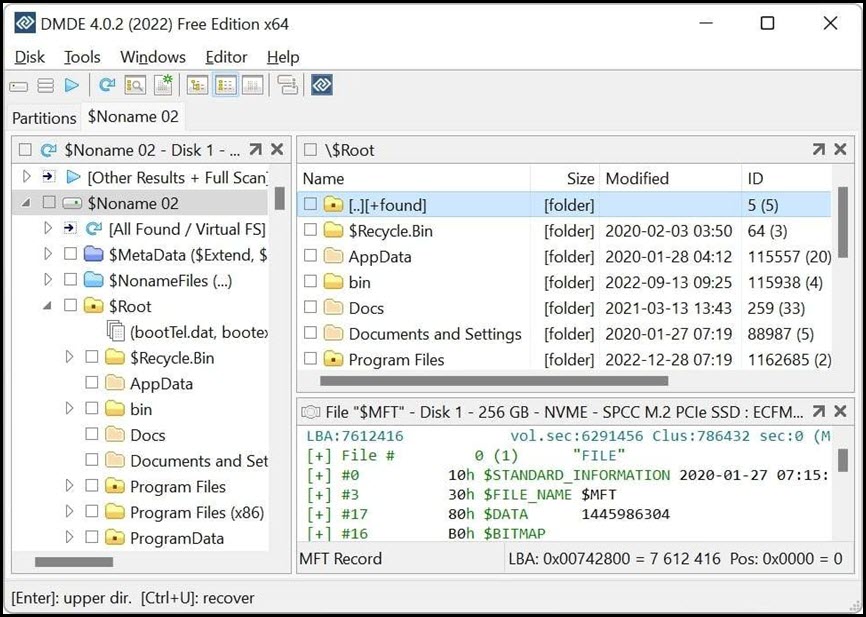Screen dimensions: 866x617
Task: Click refresh icon in tree panel header
Action: click(49, 150)
